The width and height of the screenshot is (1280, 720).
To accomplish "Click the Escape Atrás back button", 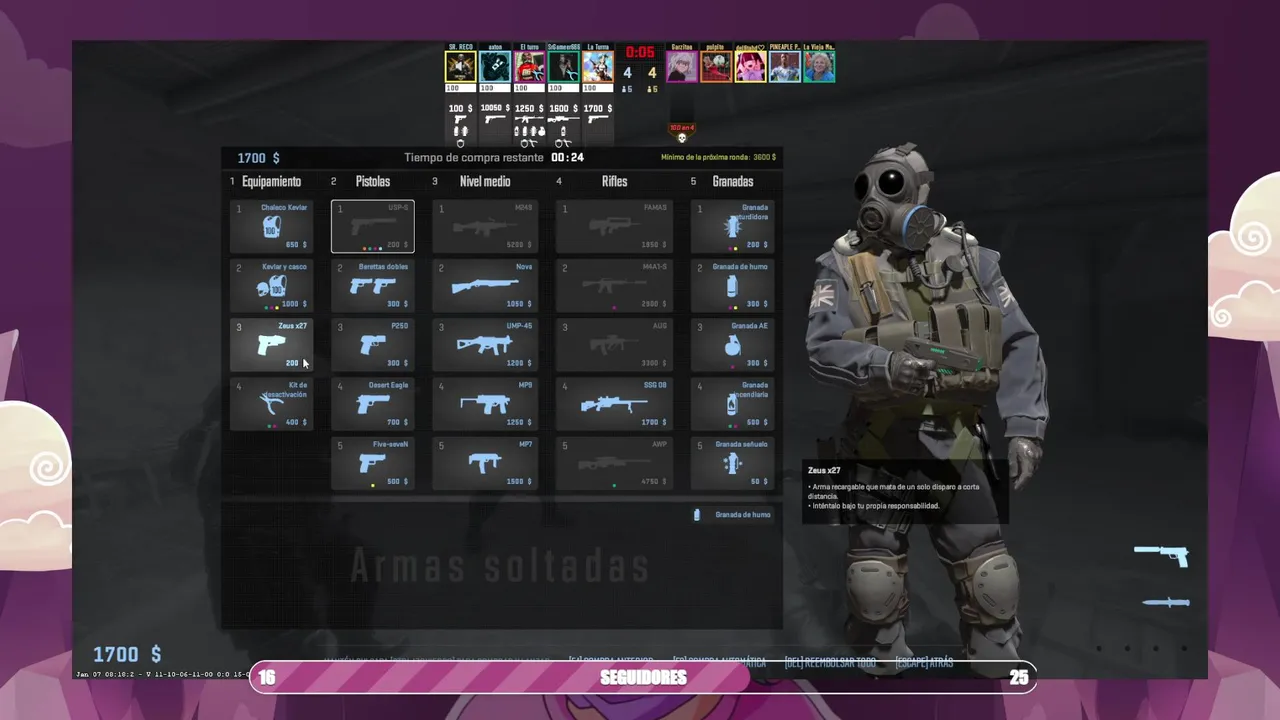I will [x=925, y=662].
